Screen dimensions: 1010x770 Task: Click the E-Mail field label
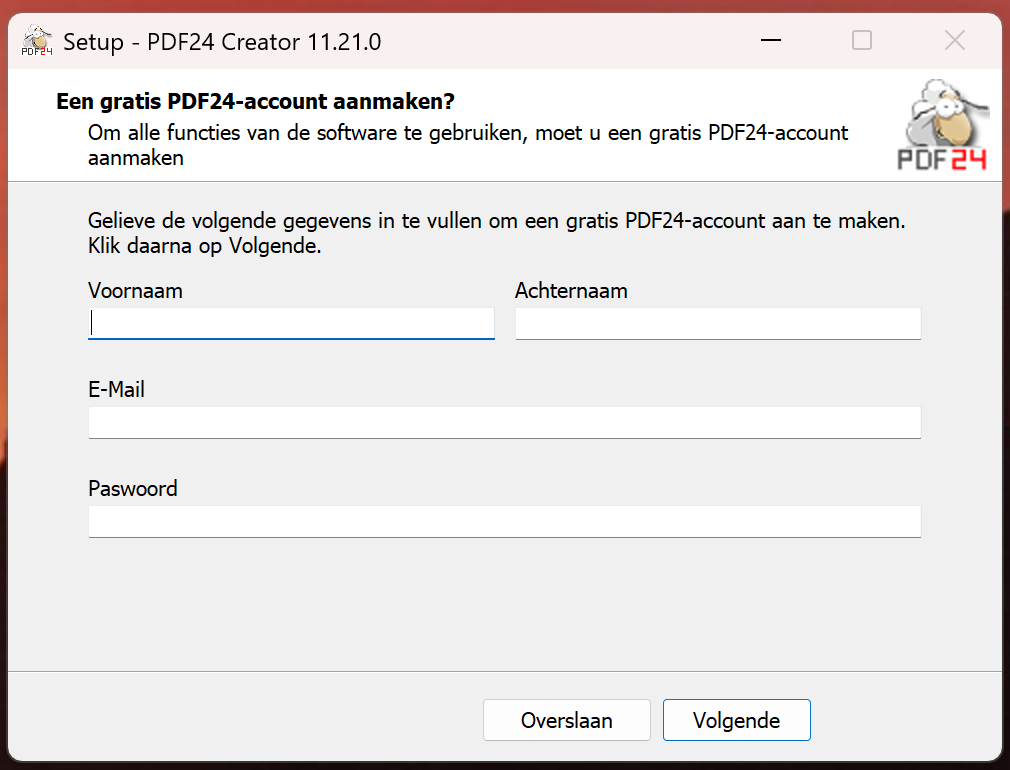pos(116,390)
